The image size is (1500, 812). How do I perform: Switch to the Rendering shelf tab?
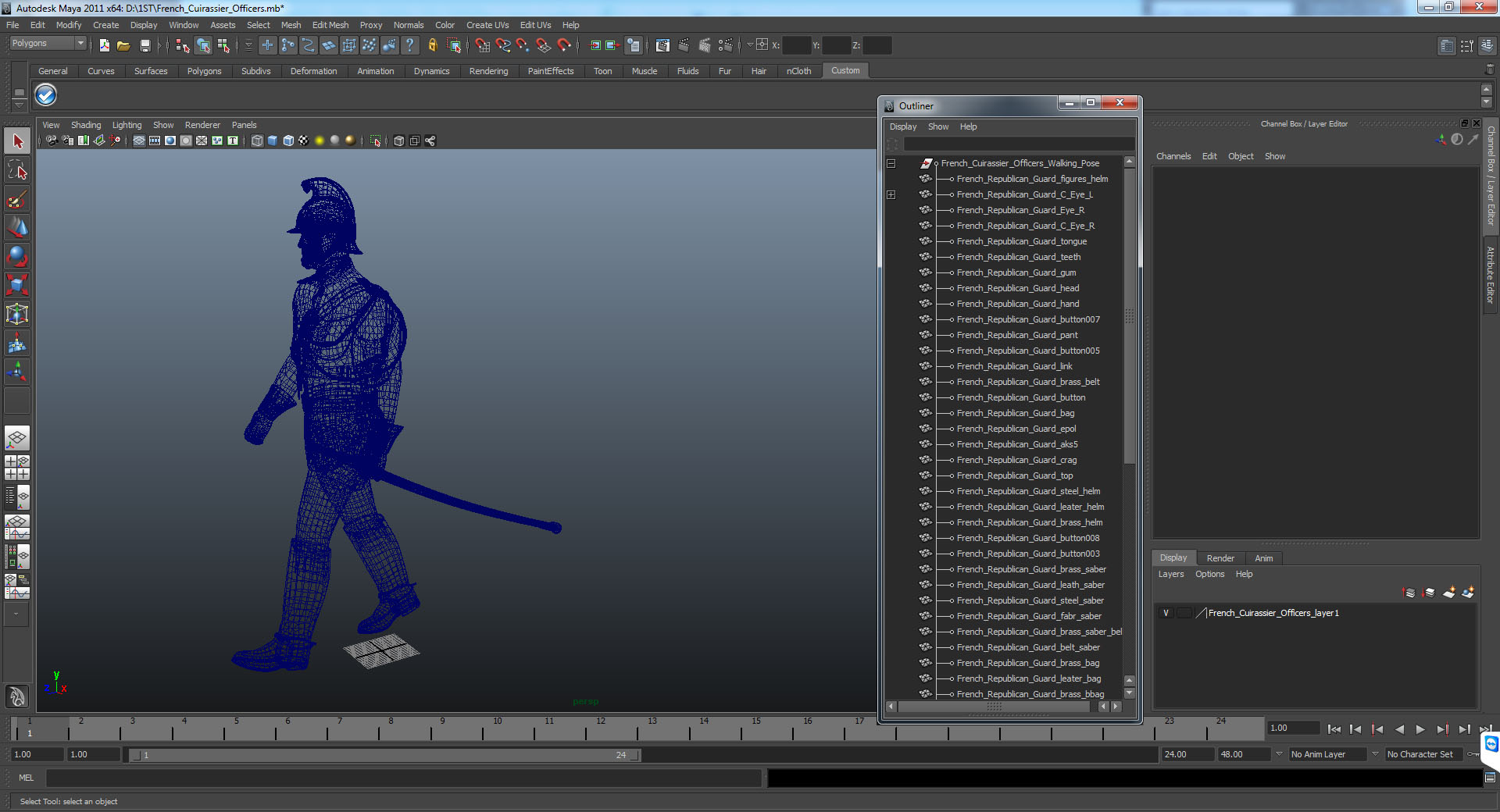pyautogui.click(x=488, y=71)
